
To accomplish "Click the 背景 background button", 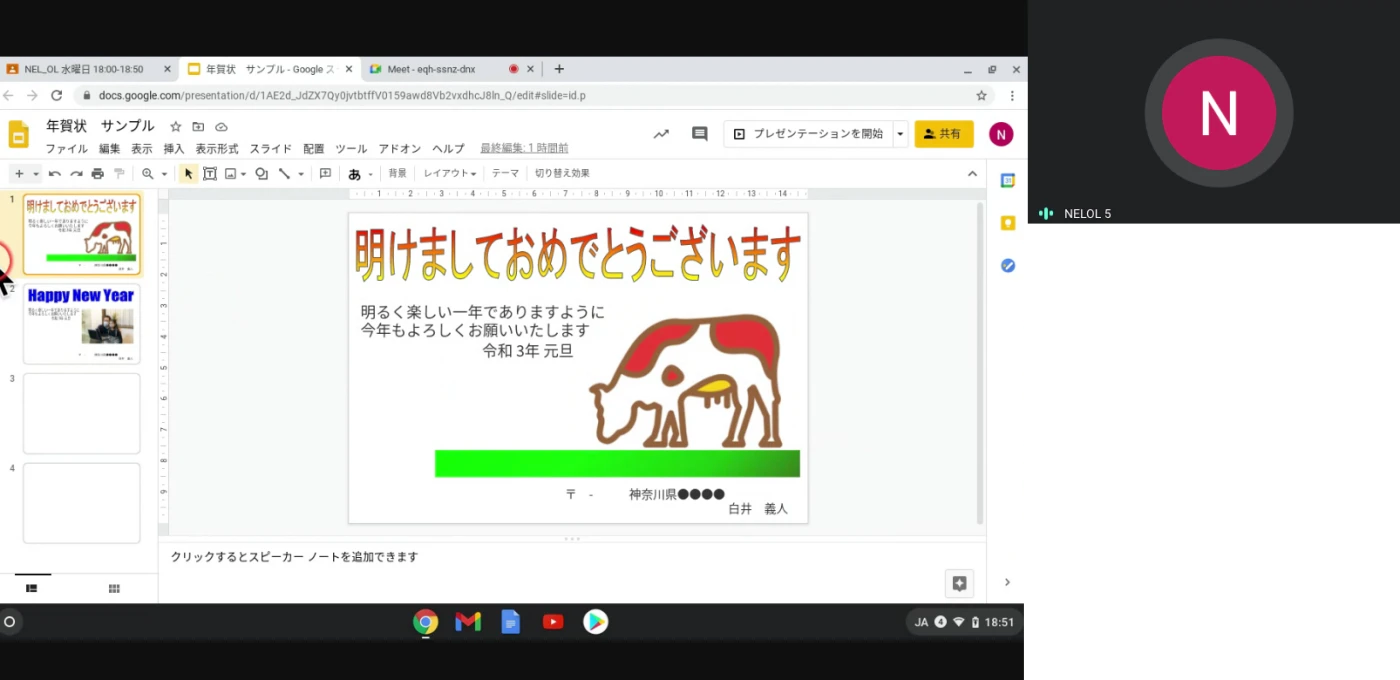I will (x=398, y=173).
